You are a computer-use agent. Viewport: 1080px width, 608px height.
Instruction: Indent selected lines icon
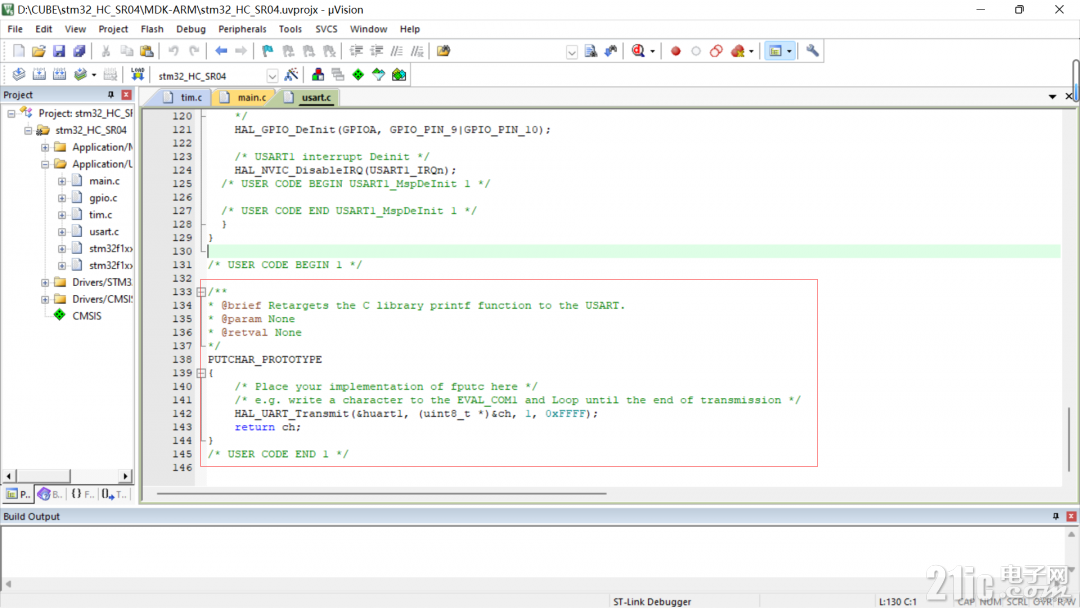click(x=356, y=51)
